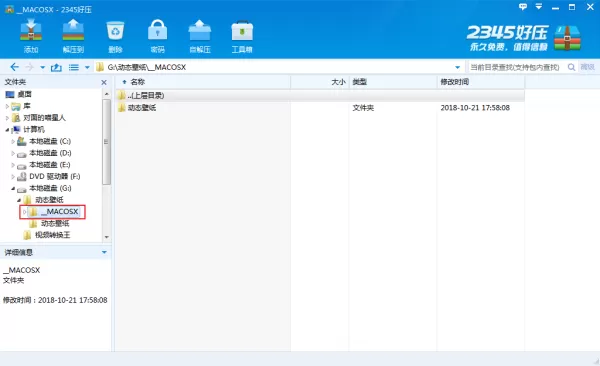Click the 高级 link beside search
Screen dimensions: 600x366
(587, 67)
